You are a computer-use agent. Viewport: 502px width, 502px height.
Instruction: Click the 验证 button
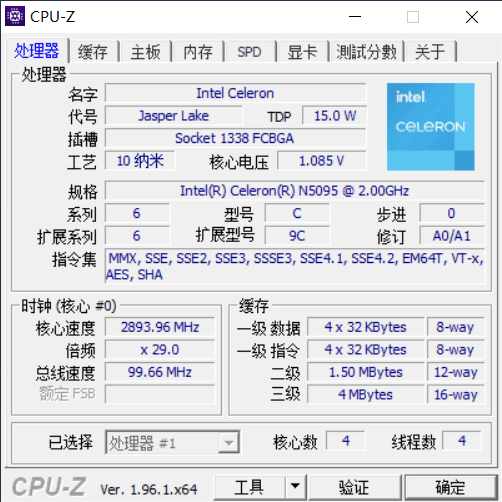(x=354, y=487)
